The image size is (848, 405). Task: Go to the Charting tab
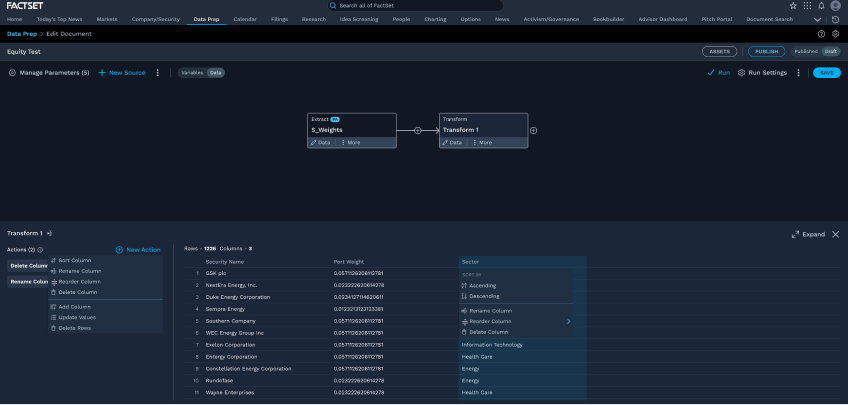pyautogui.click(x=435, y=19)
